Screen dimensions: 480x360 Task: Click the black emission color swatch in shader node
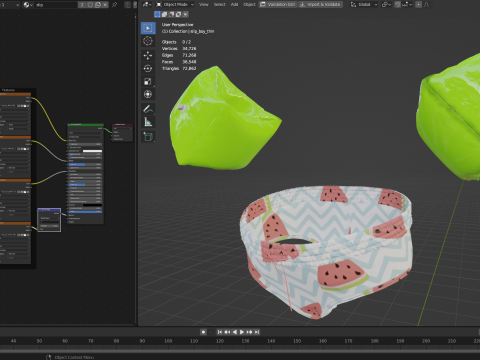pyautogui.click(x=92, y=205)
